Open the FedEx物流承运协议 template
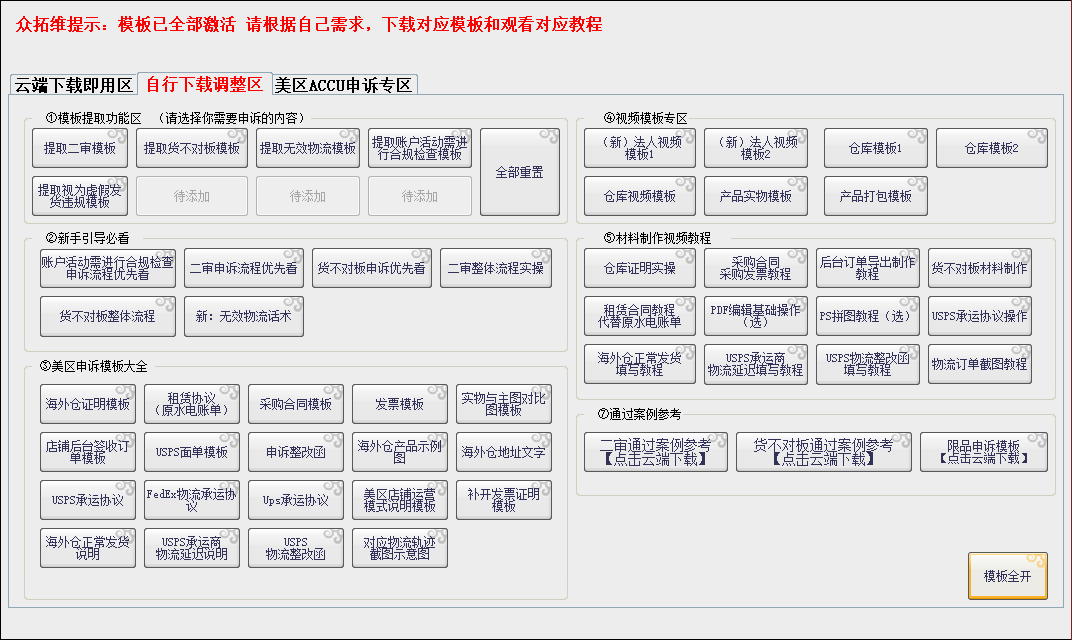Screen dimensions: 1072x640 (192, 500)
